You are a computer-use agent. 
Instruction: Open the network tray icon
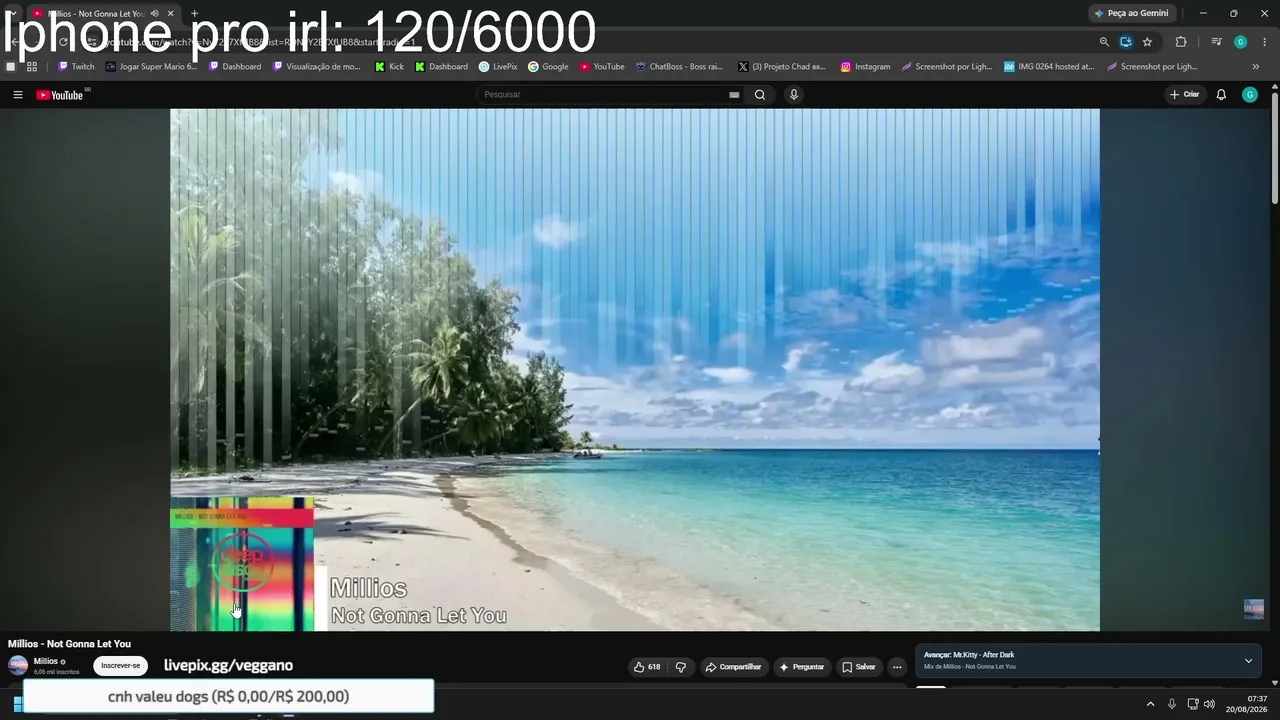[1192, 704]
